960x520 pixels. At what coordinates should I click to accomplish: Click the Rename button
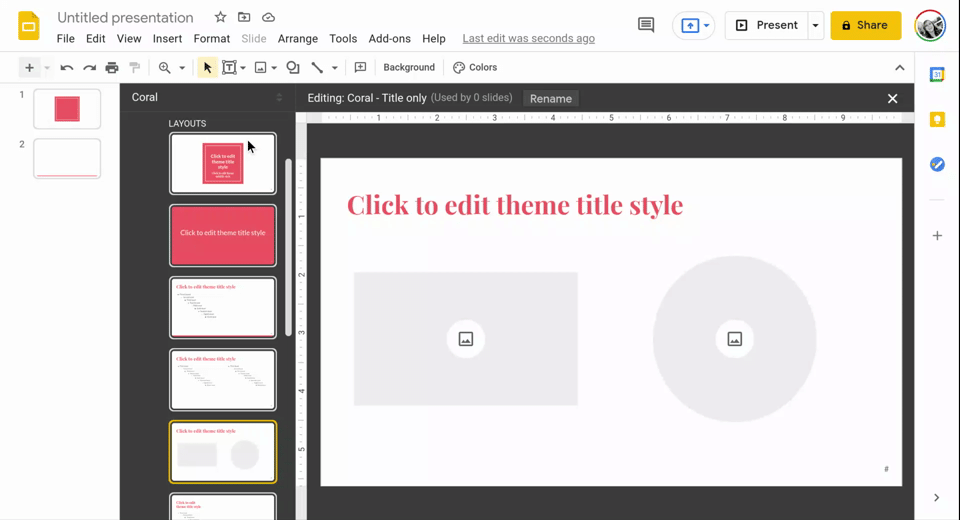(550, 99)
